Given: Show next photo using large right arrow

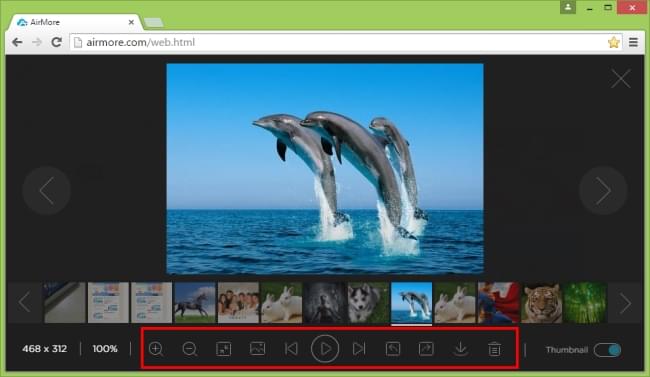Looking at the screenshot, I should coord(603,190).
